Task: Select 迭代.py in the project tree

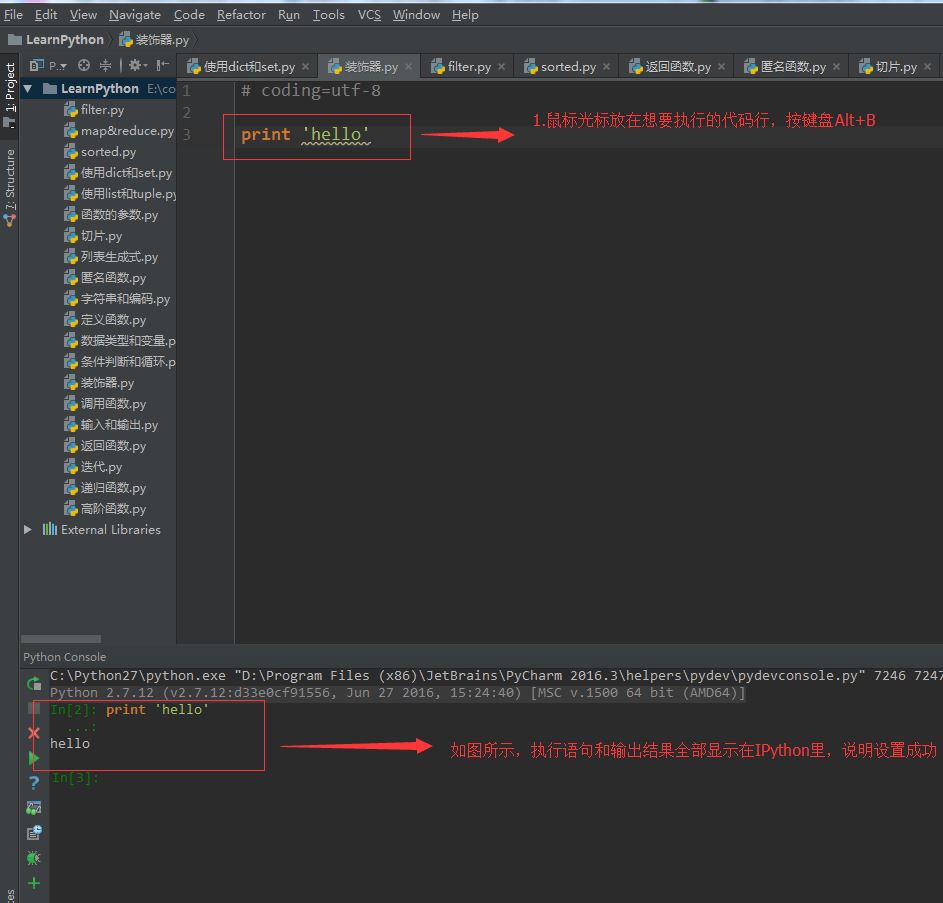Action: click(x=101, y=467)
